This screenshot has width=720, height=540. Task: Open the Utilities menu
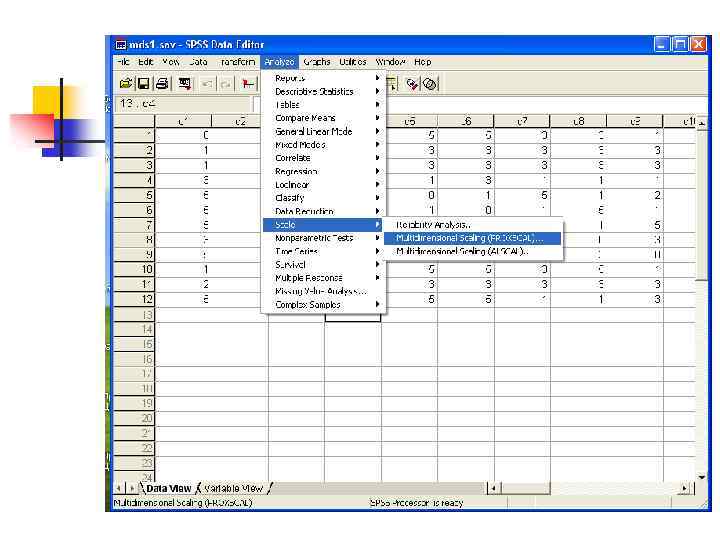point(353,62)
